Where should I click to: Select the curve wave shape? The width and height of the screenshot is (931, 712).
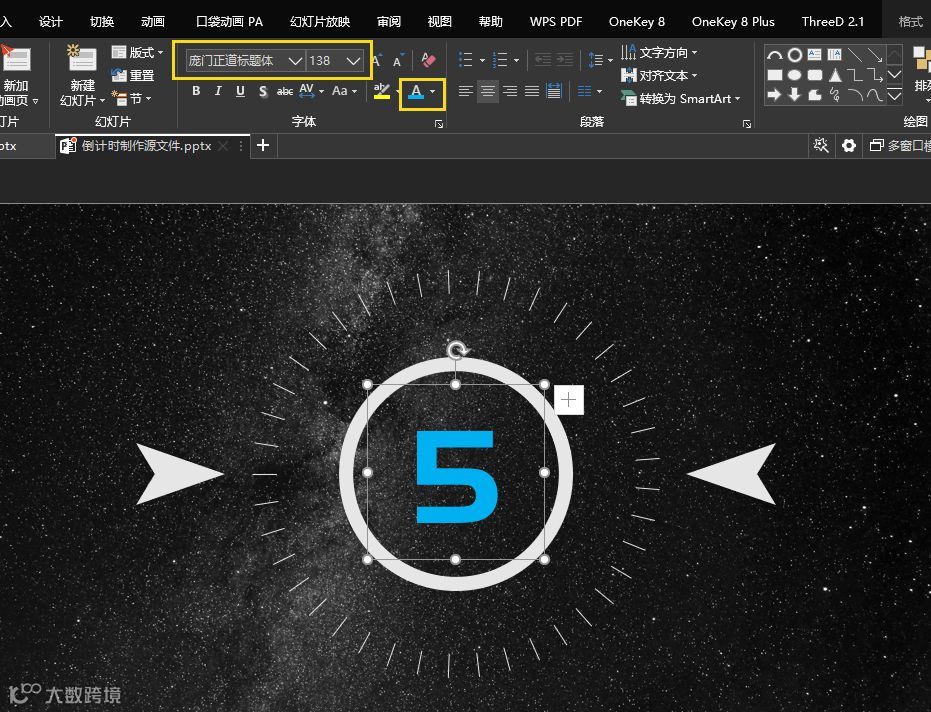pyautogui.click(x=875, y=94)
